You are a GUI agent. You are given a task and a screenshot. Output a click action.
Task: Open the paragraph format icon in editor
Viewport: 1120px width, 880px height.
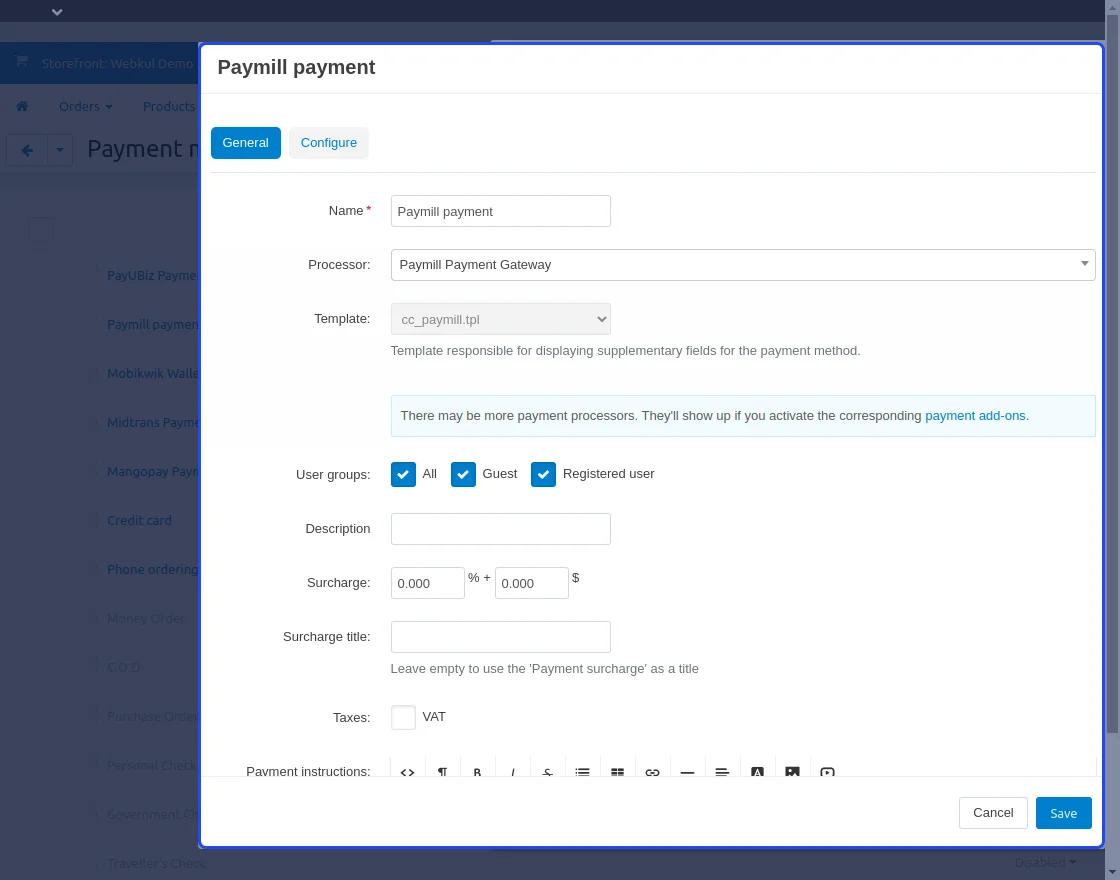[442, 771]
